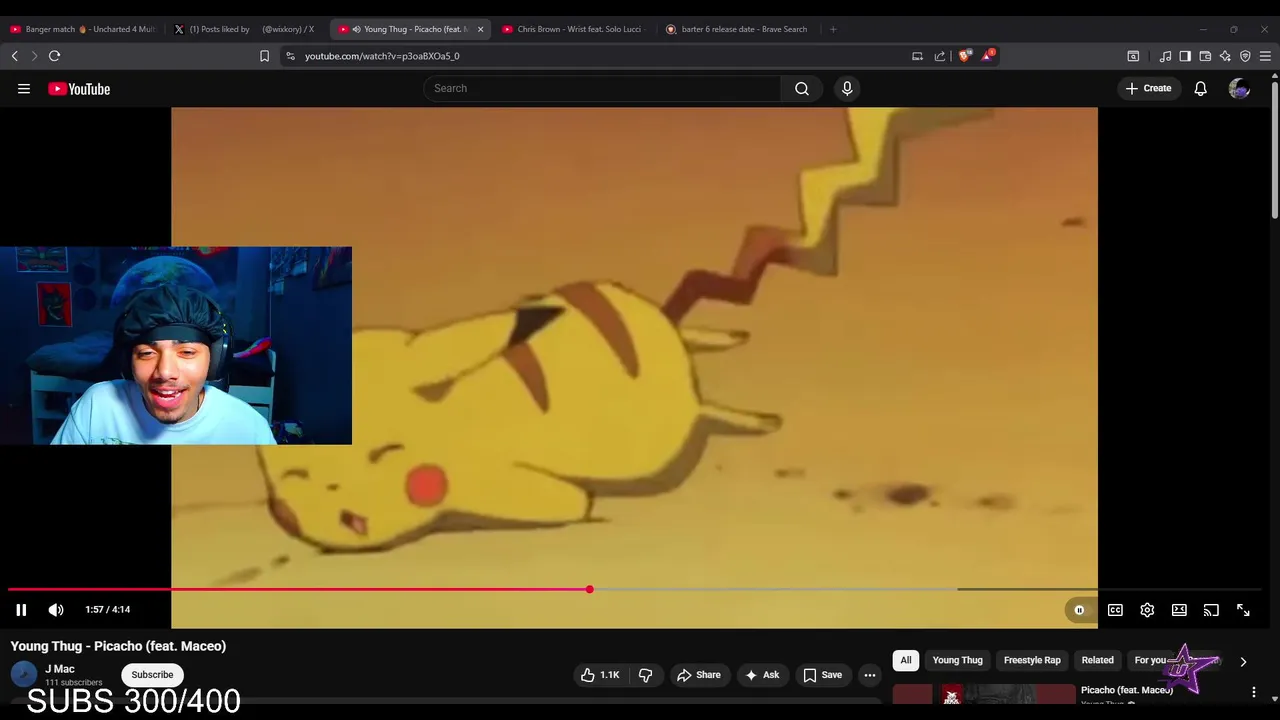Like the video with 1.1K likes
This screenshot has height=720, width=1280.
click(x=599, y=675)
